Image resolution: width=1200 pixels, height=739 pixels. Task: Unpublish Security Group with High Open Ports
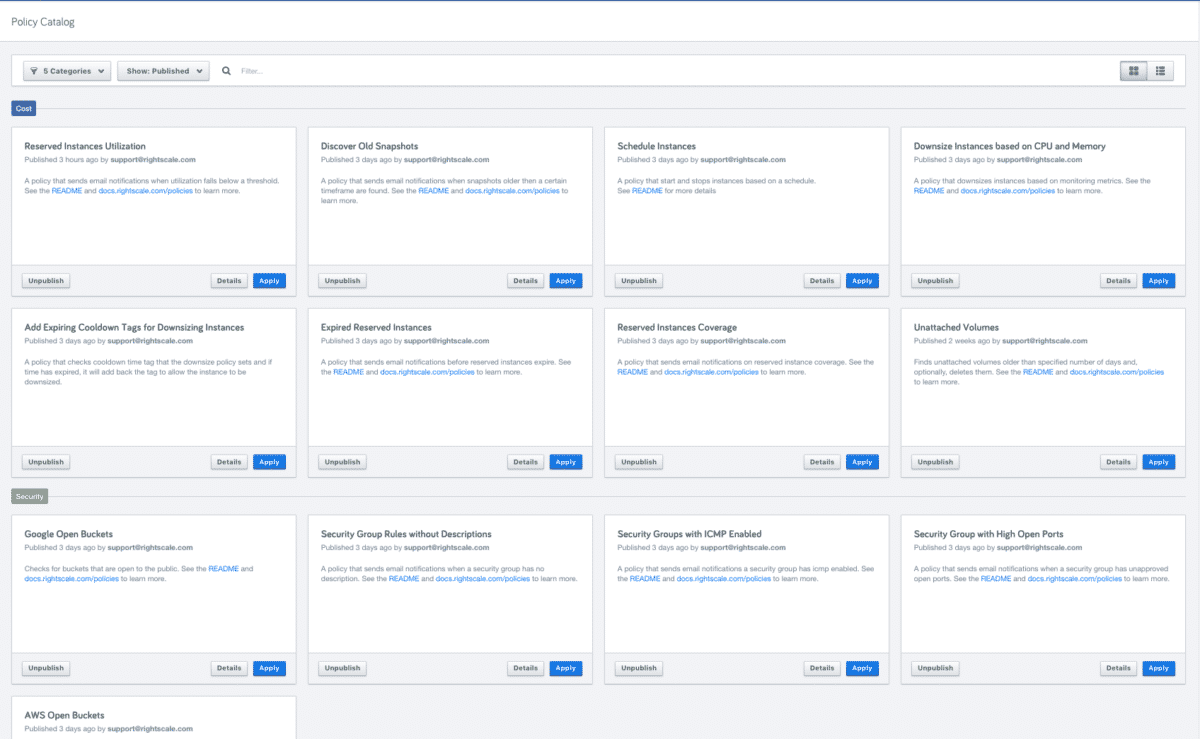tap(935, 668)
